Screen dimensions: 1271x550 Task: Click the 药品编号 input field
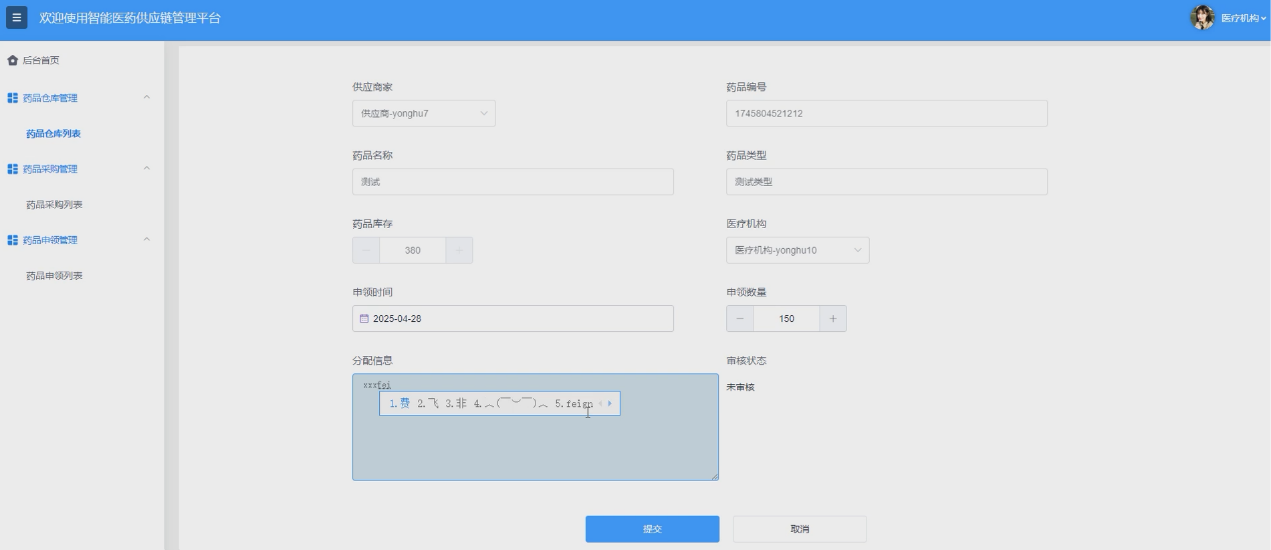pos(887,113)
